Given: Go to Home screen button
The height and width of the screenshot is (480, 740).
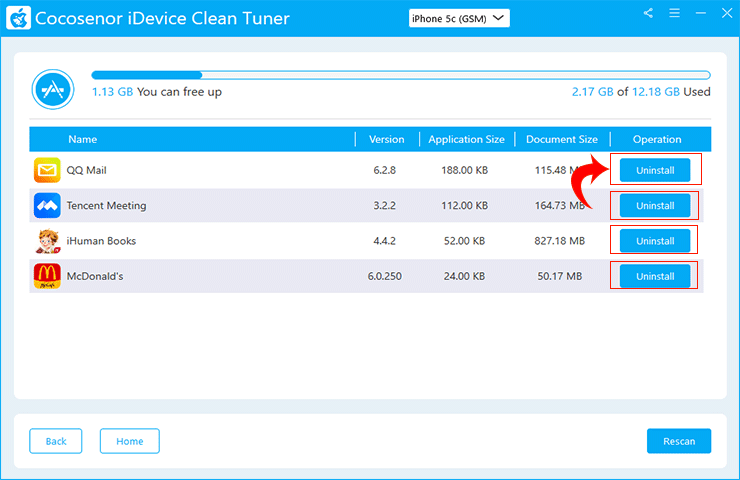Looking at the screenshot, I should tap(130, 441).
